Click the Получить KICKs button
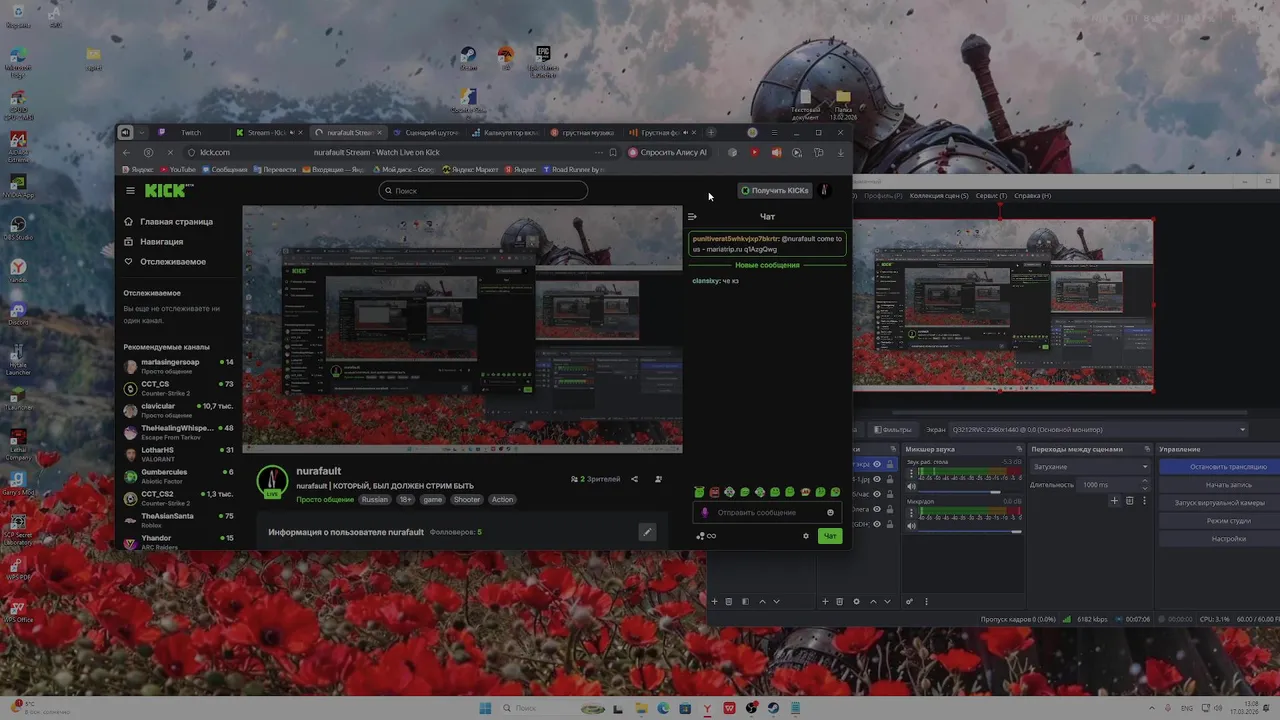Viewport: 1280px width, 720px height. coord(775,190)
